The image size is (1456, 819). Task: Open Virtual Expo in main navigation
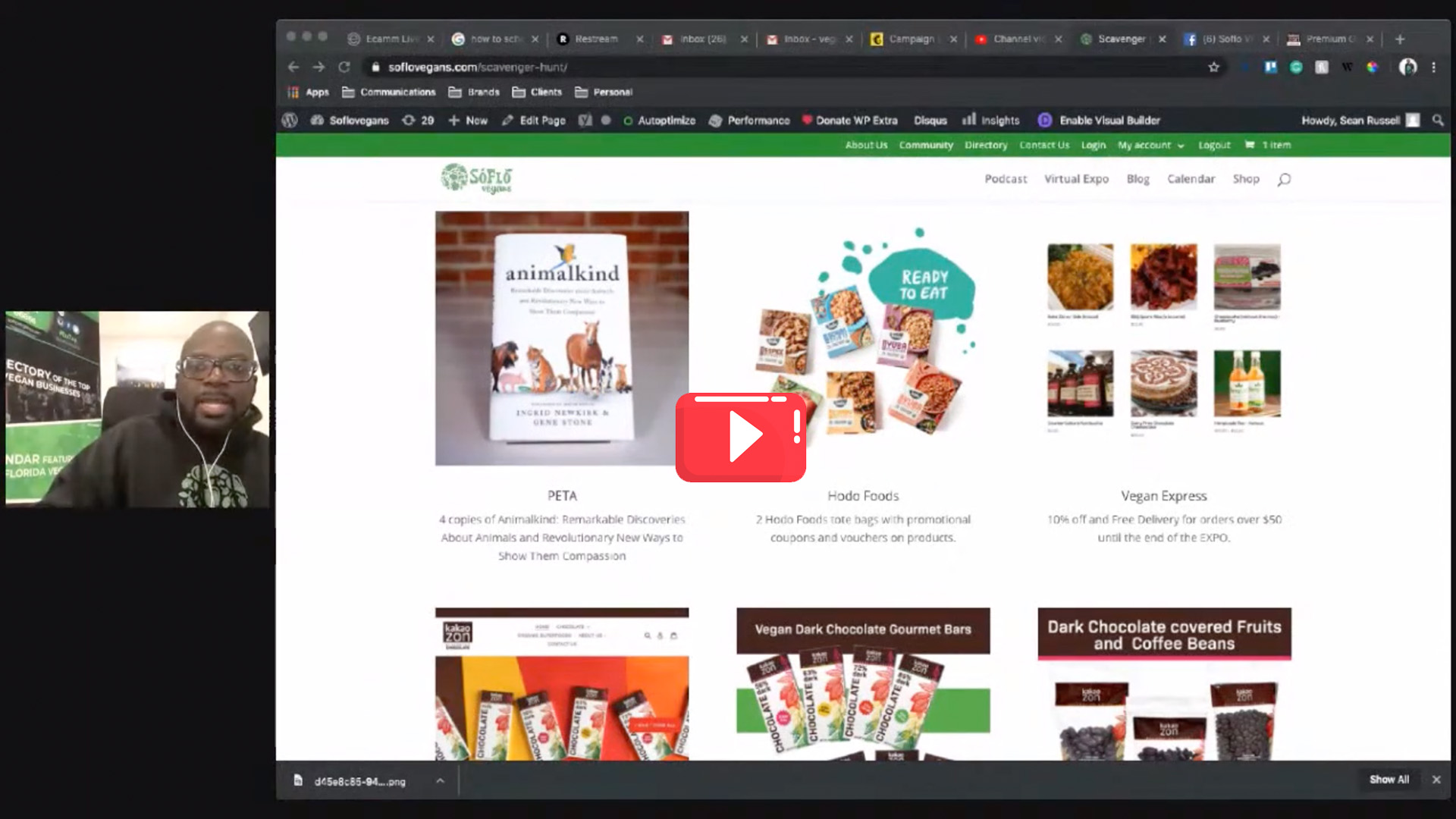point(1076,179)
